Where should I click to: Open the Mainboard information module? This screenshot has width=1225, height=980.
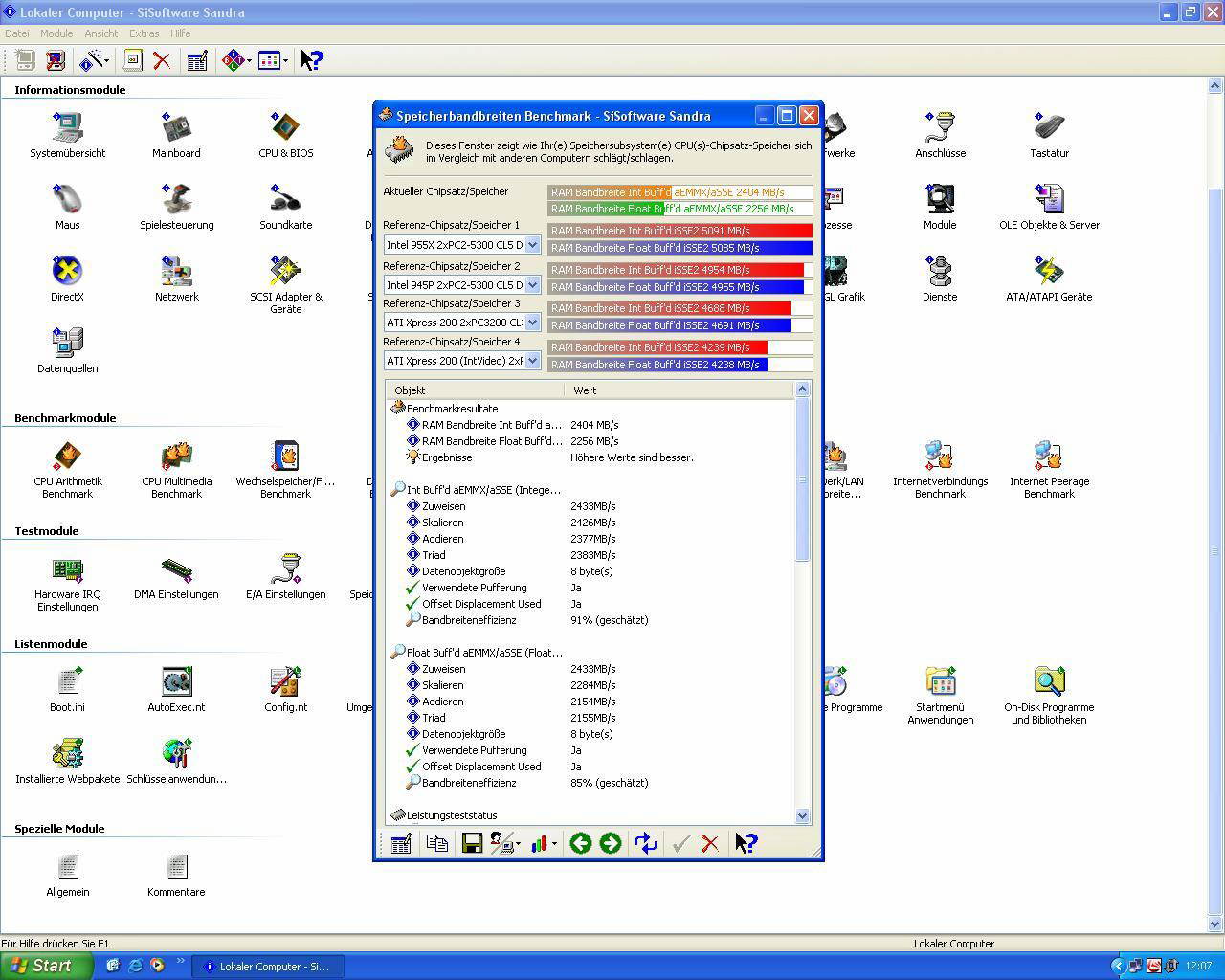pos(176,135)
